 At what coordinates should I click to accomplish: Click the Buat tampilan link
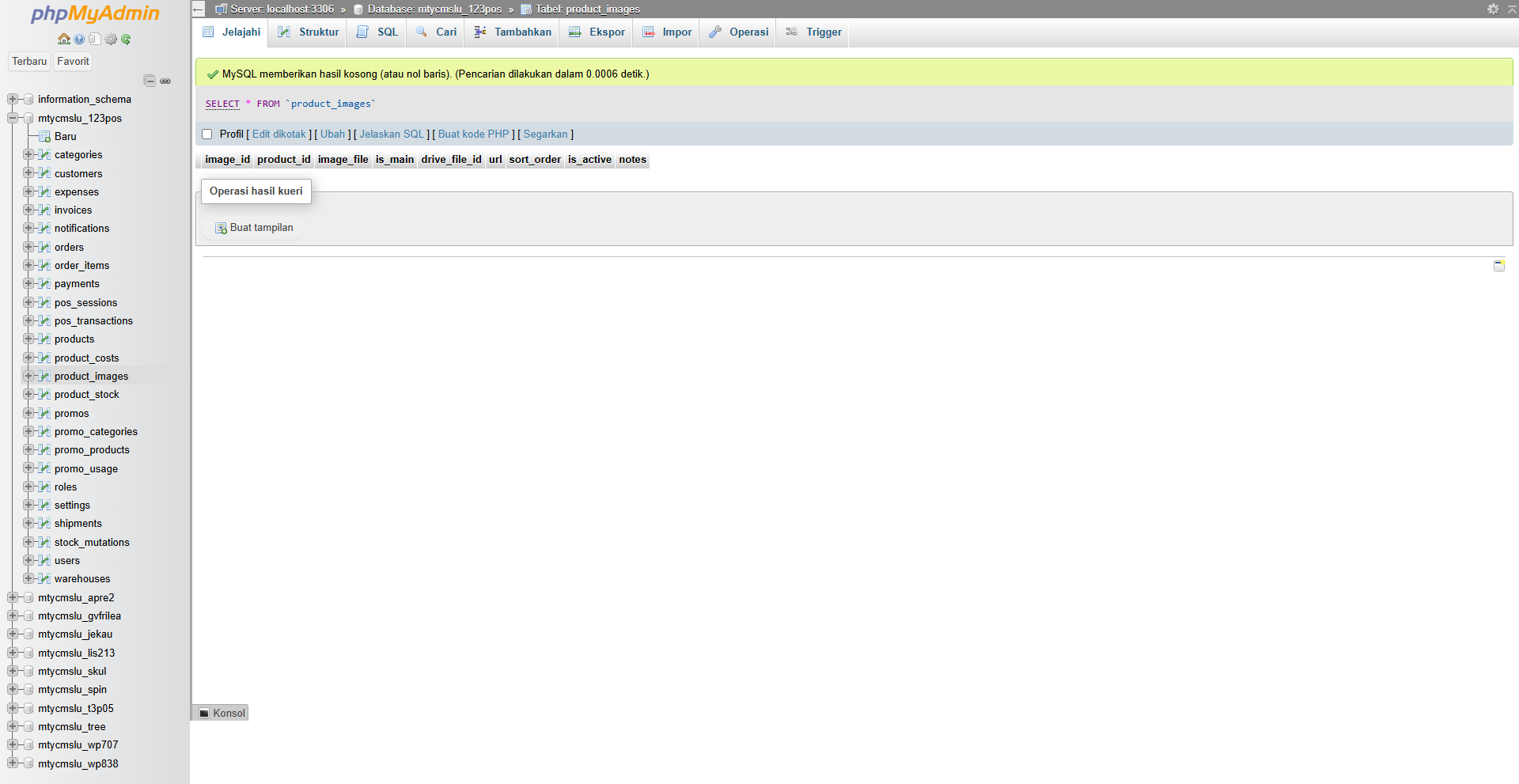(261, 228)
